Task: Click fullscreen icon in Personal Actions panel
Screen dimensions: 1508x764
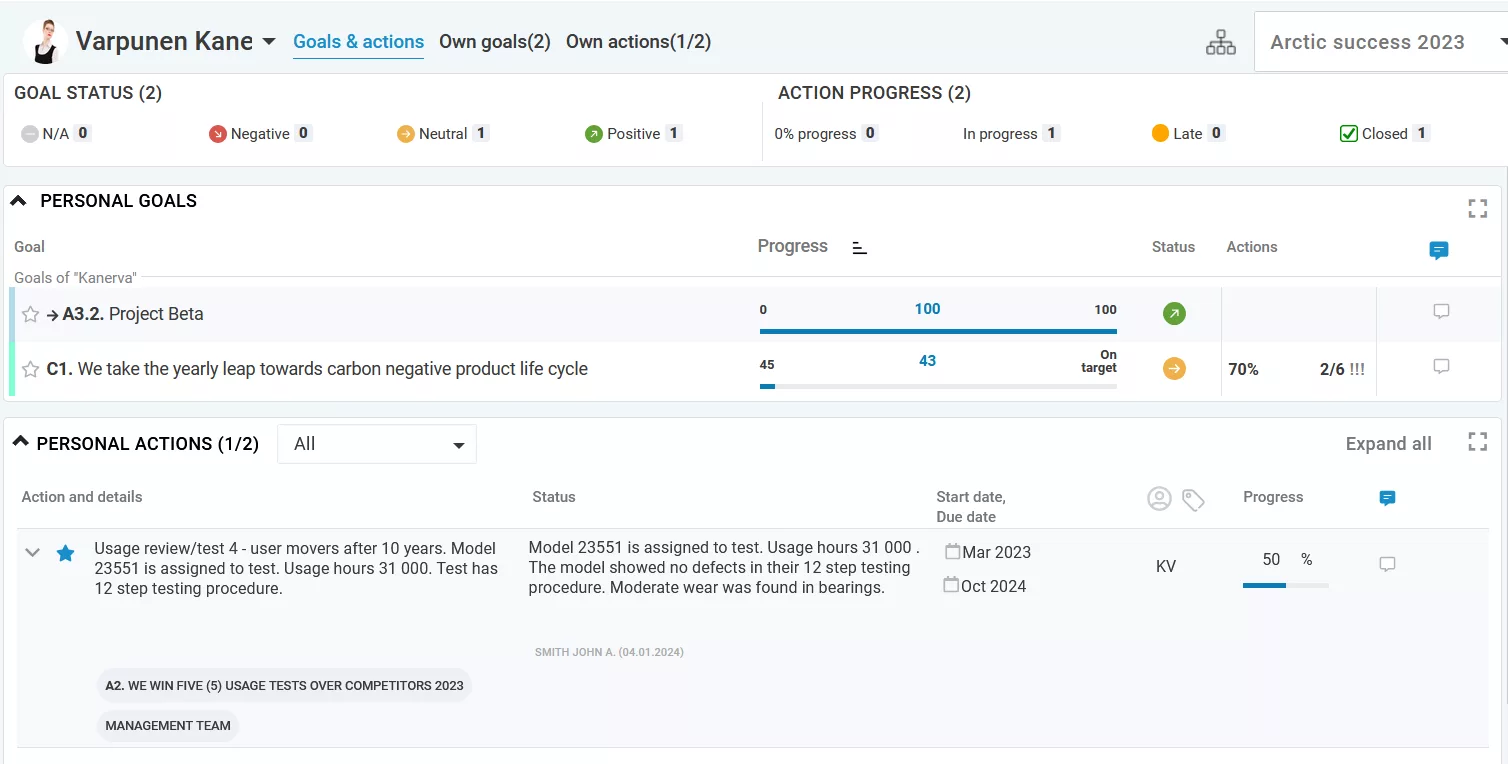Action: (x=1477, y=442)
